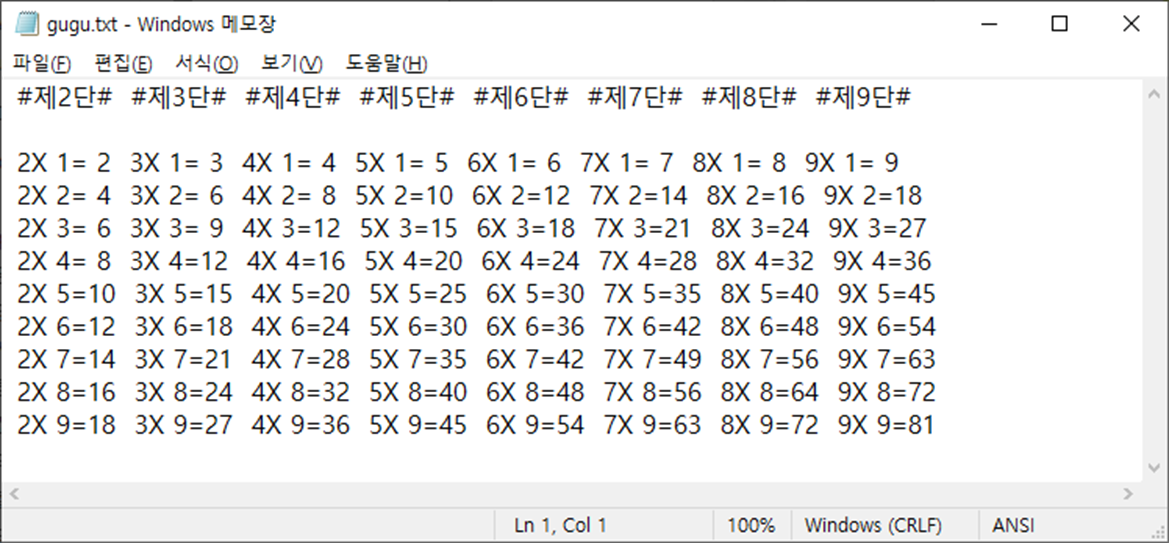This screenshot has width=1169, height=543.
Task: Click the '#제9단#' header text
Action: 863,98
